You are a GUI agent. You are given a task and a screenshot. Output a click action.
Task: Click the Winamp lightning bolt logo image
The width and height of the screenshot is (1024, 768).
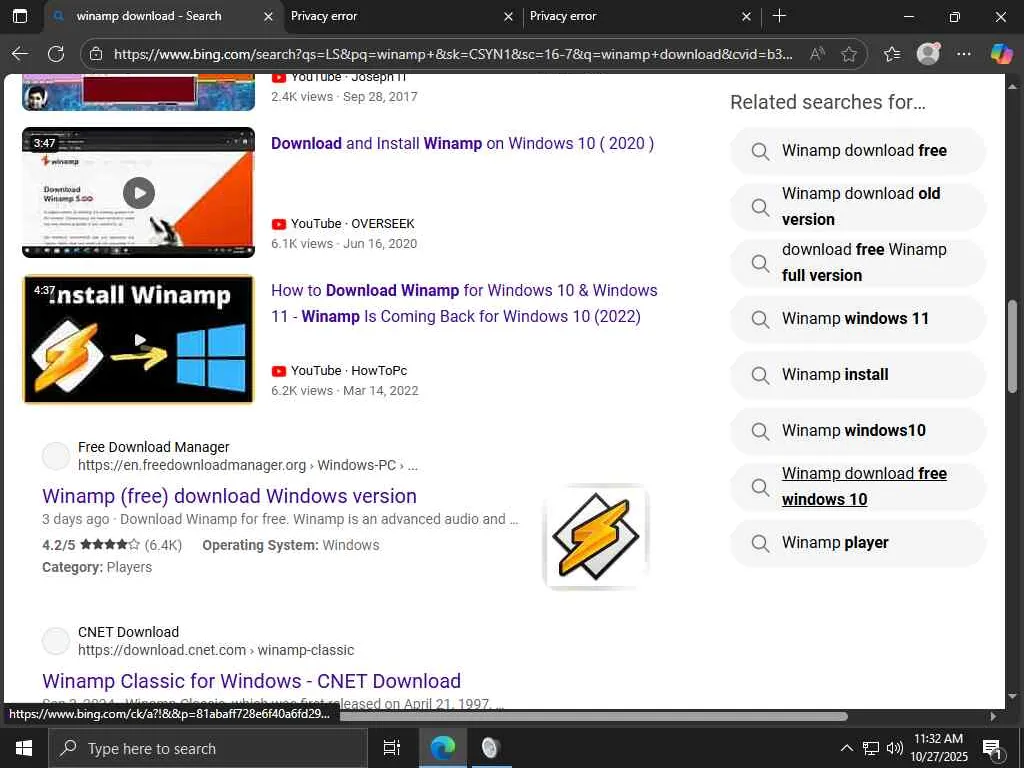click(x=596, y=537)
